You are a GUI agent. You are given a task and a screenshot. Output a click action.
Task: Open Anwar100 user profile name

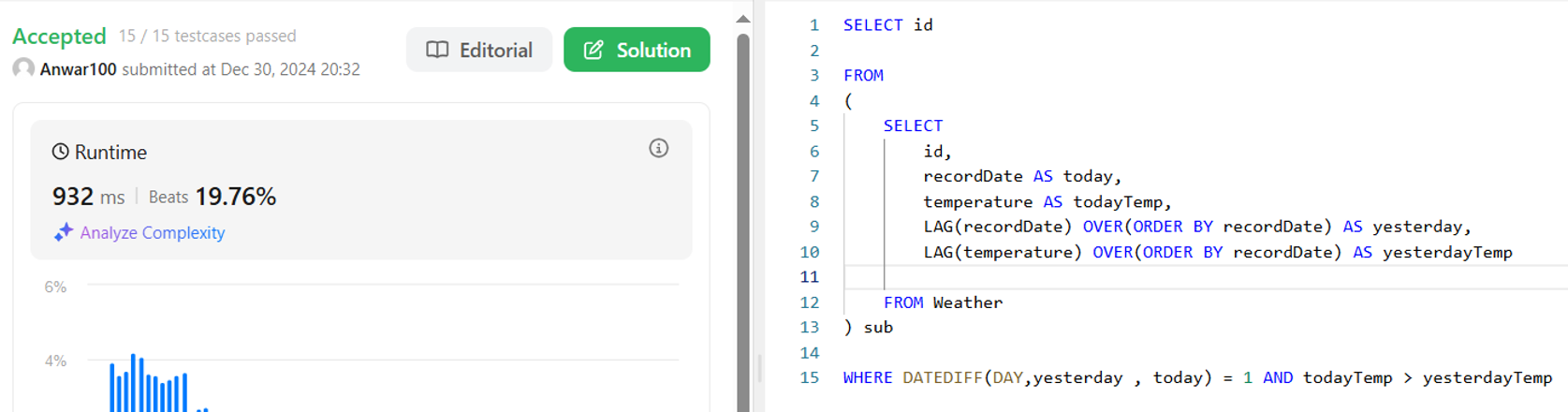click(x=78, y=69)
